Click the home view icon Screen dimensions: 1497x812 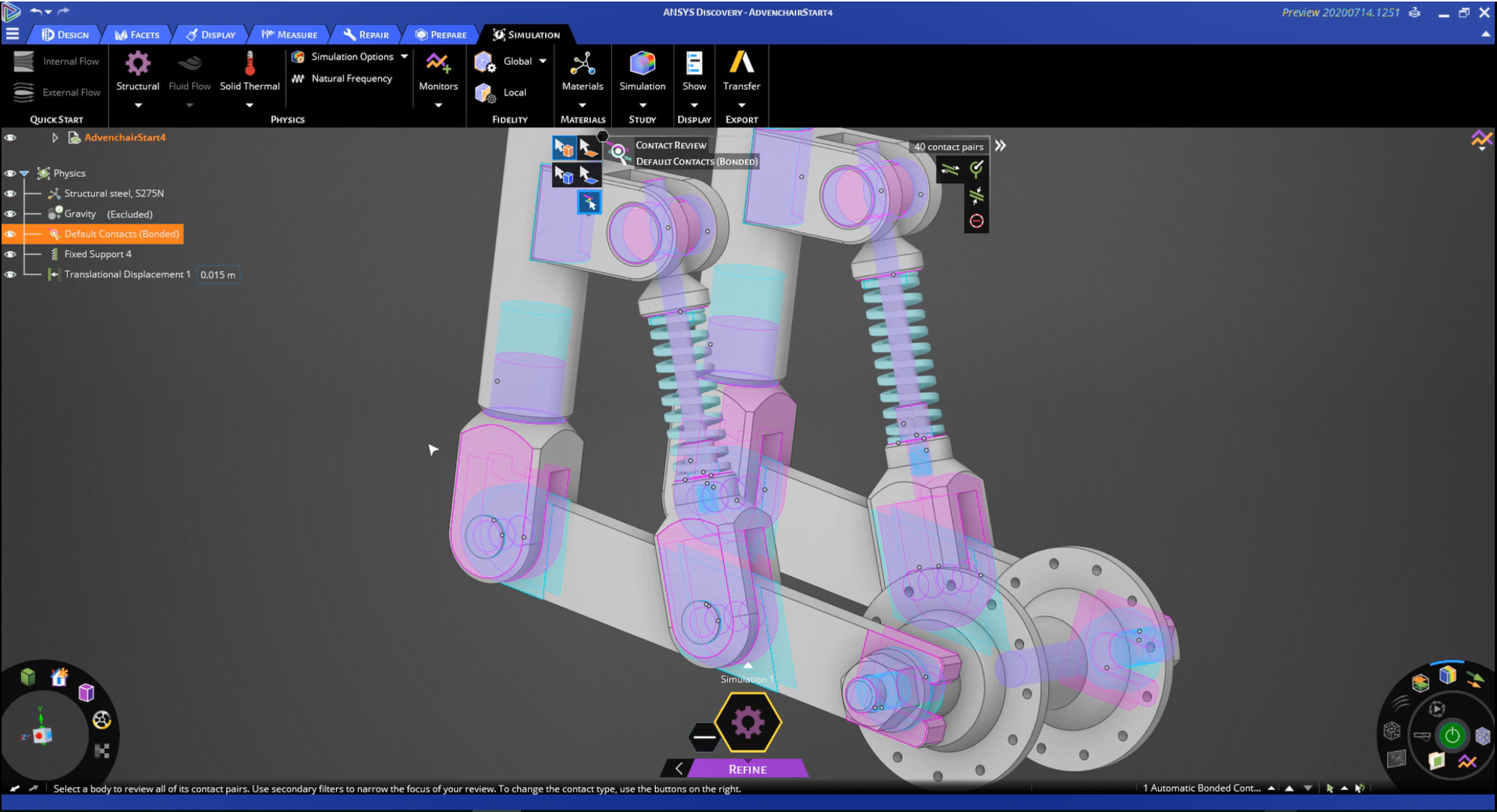(59, 677)
